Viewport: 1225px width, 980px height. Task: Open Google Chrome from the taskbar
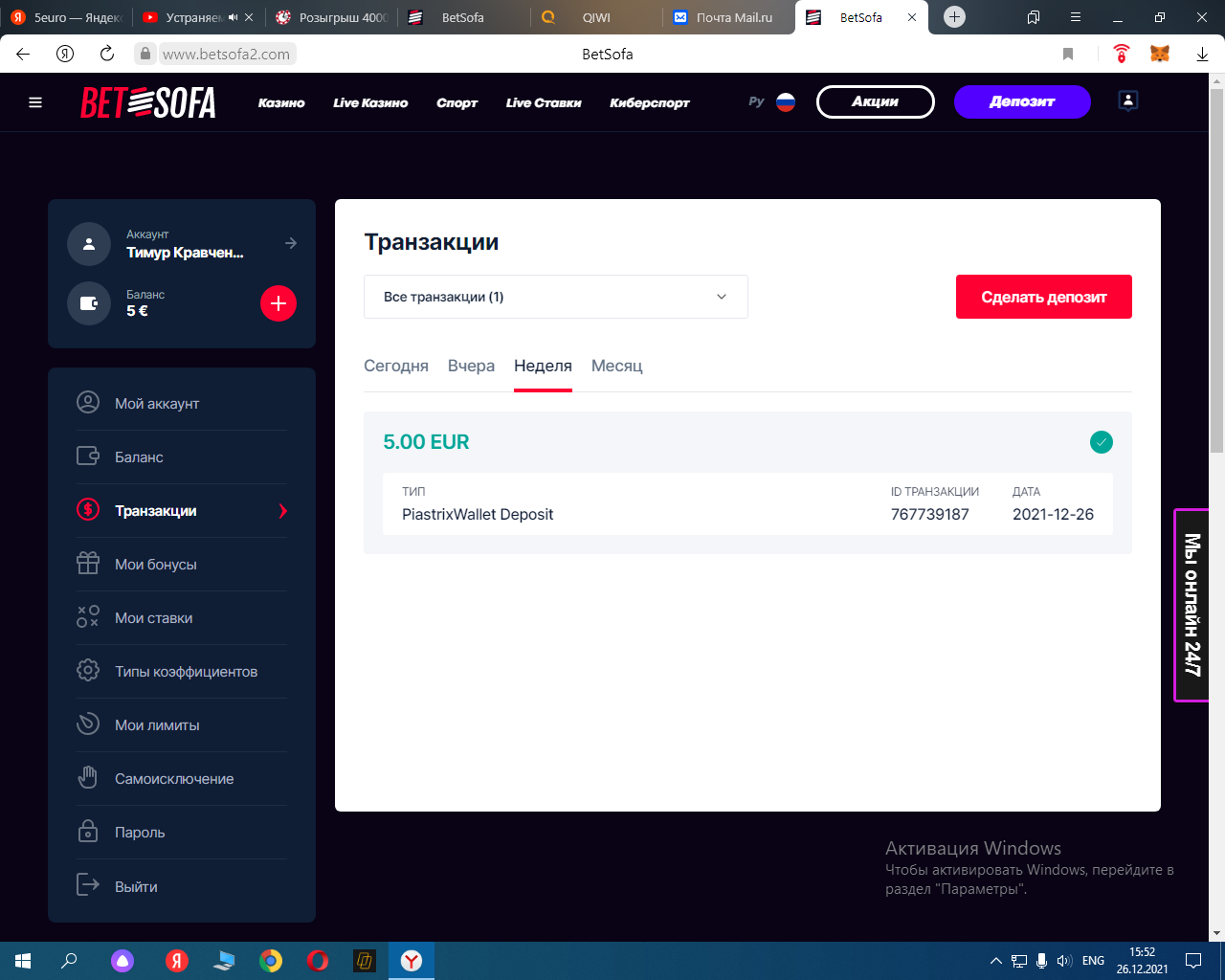271,961
